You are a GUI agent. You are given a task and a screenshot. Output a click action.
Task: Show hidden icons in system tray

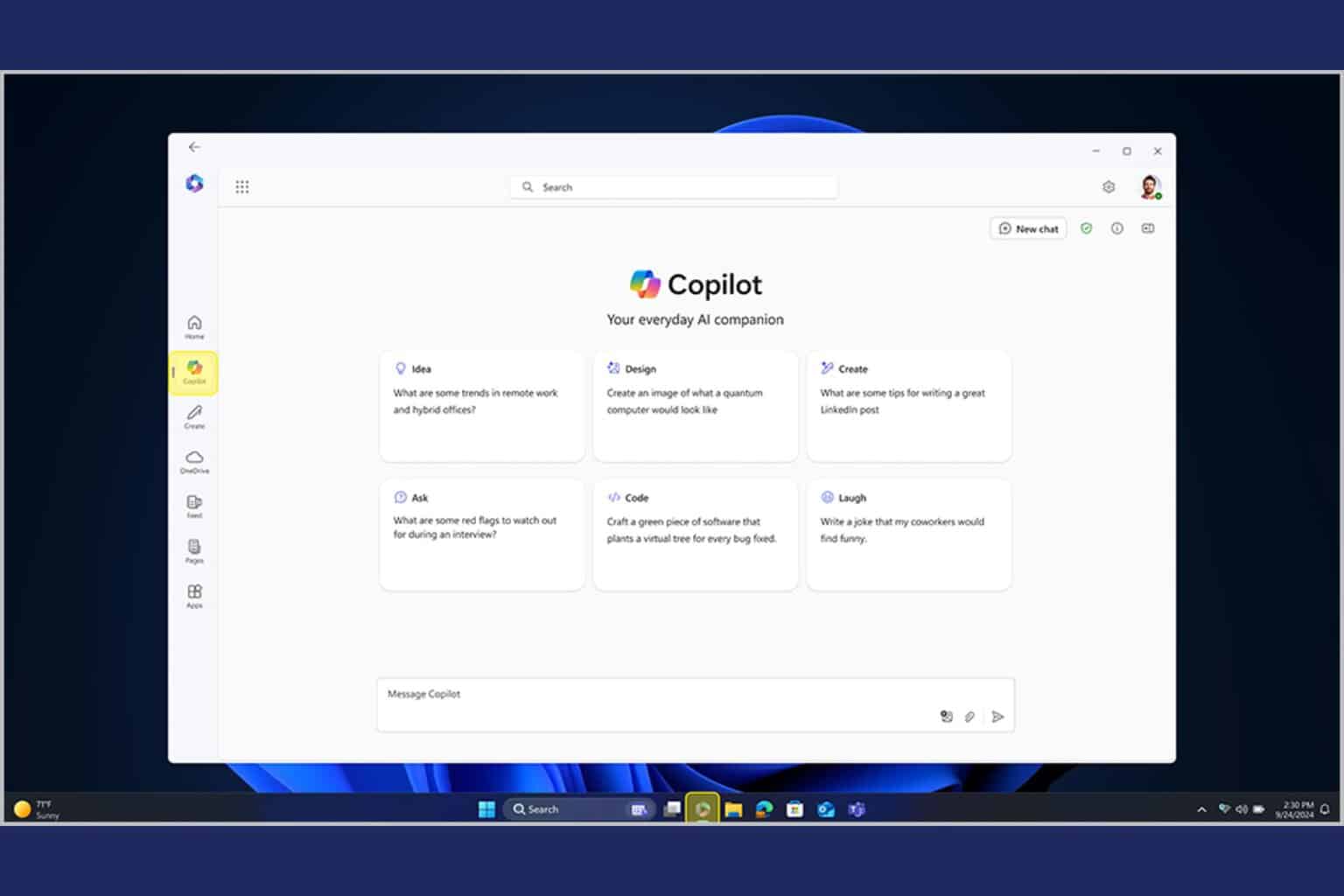(x=1201, y=809)
